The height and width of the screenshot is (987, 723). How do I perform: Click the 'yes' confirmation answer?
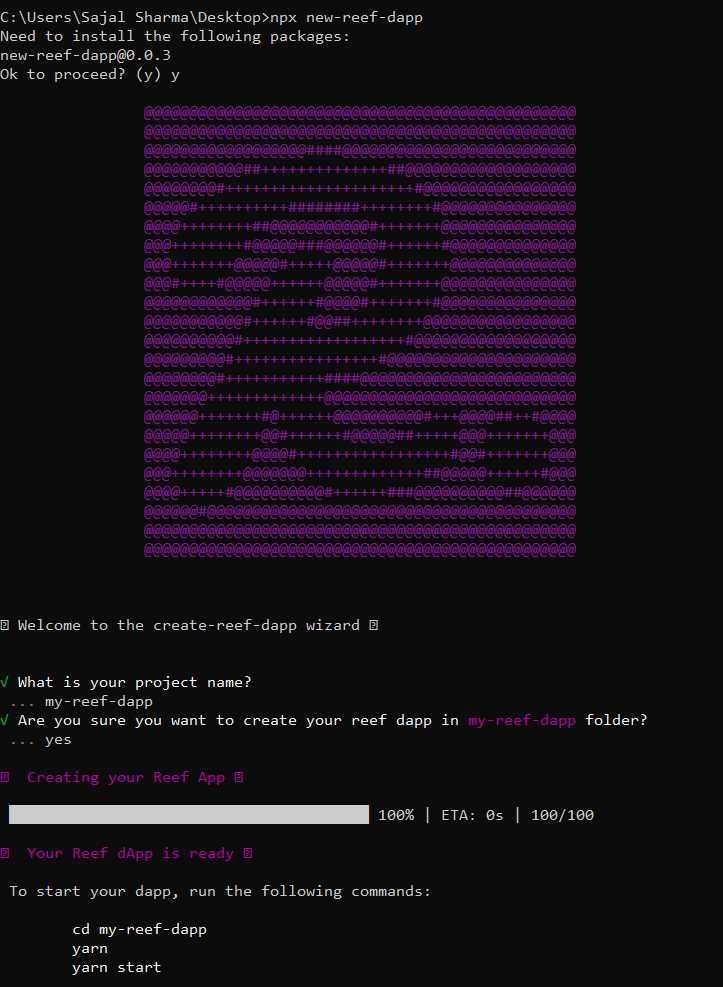58,740
